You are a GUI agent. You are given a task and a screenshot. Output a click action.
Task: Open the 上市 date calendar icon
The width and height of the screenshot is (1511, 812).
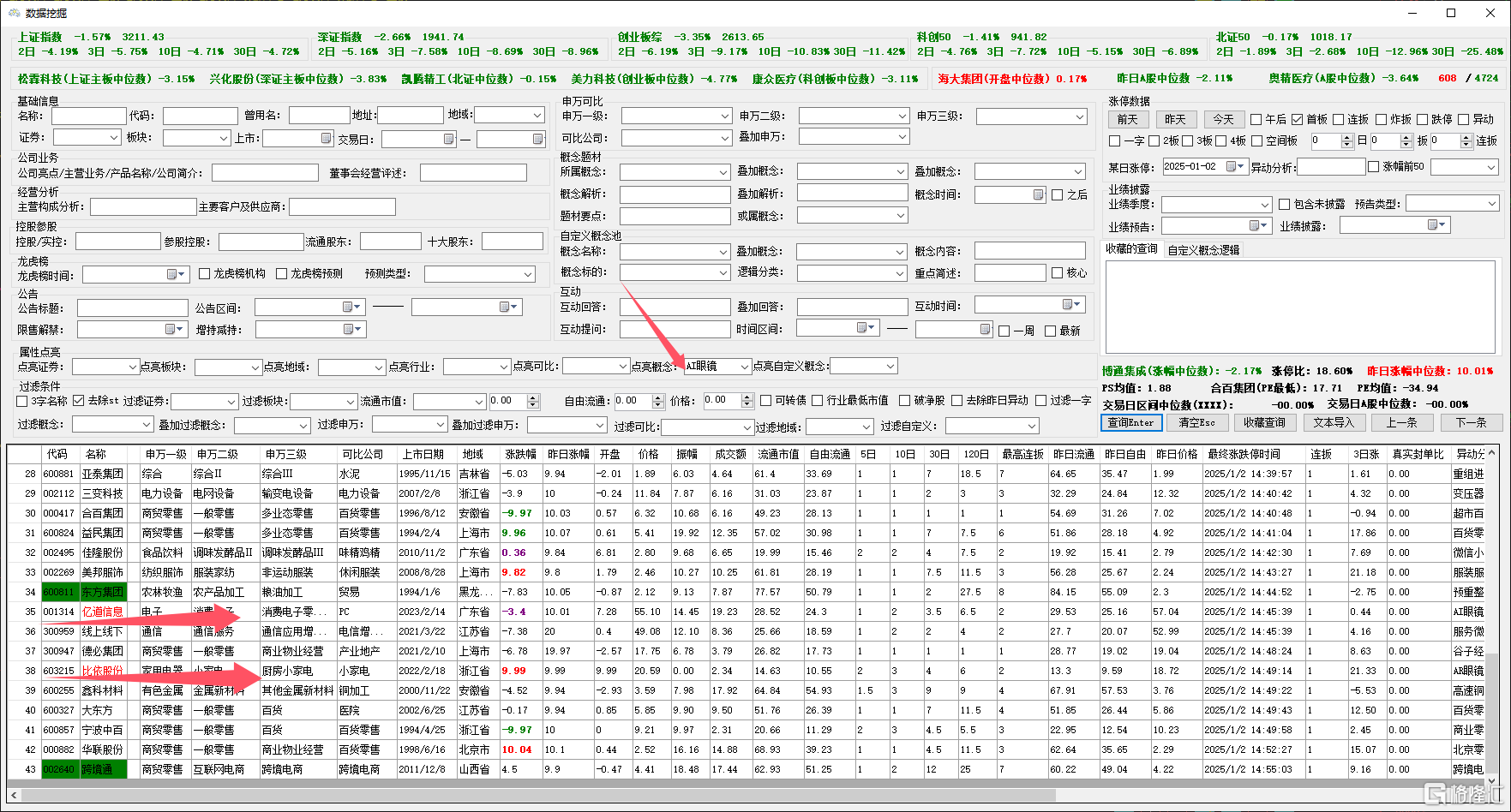(x=327, y=138)
